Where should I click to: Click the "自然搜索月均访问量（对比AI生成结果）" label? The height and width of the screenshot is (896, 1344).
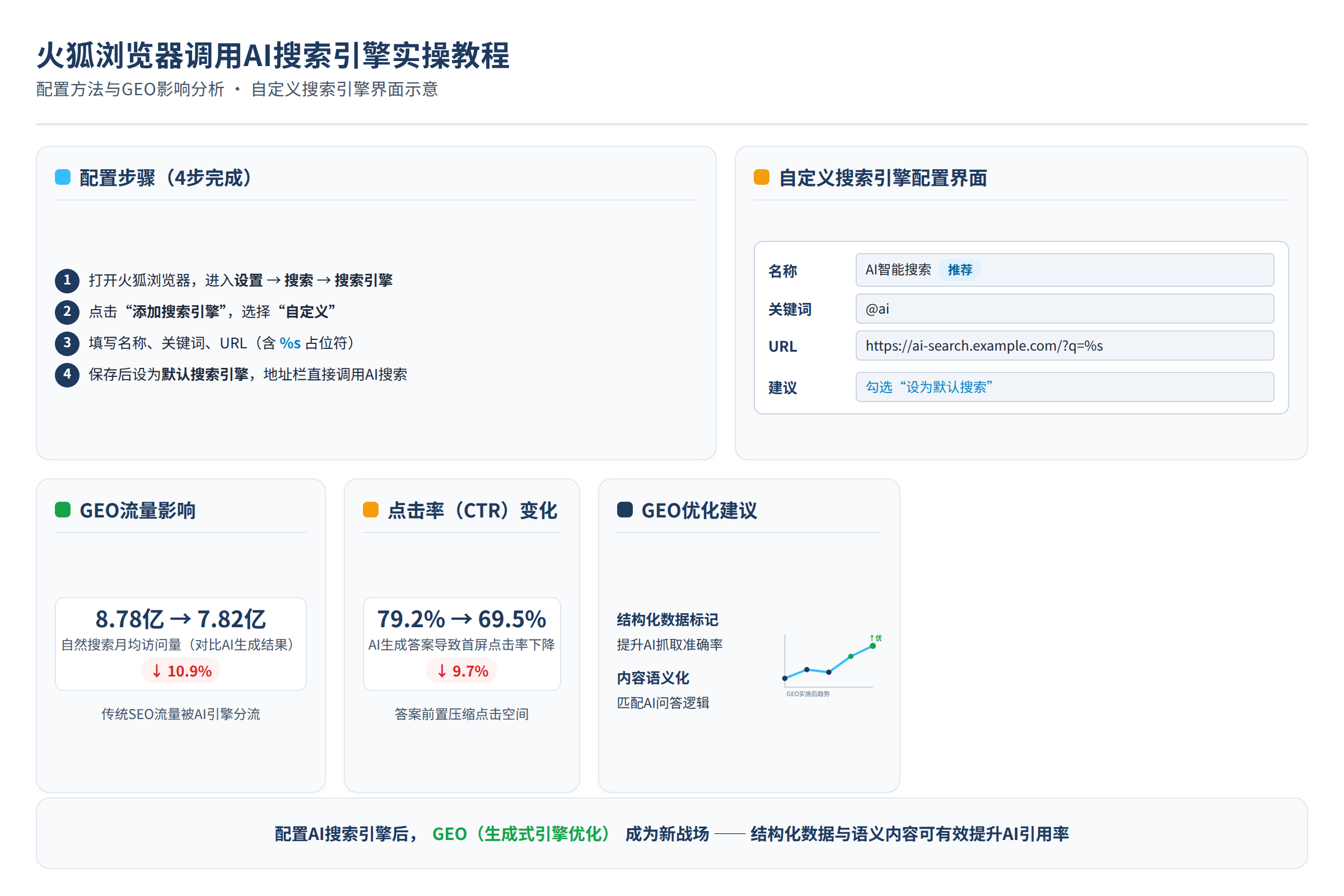pos(180,645)
